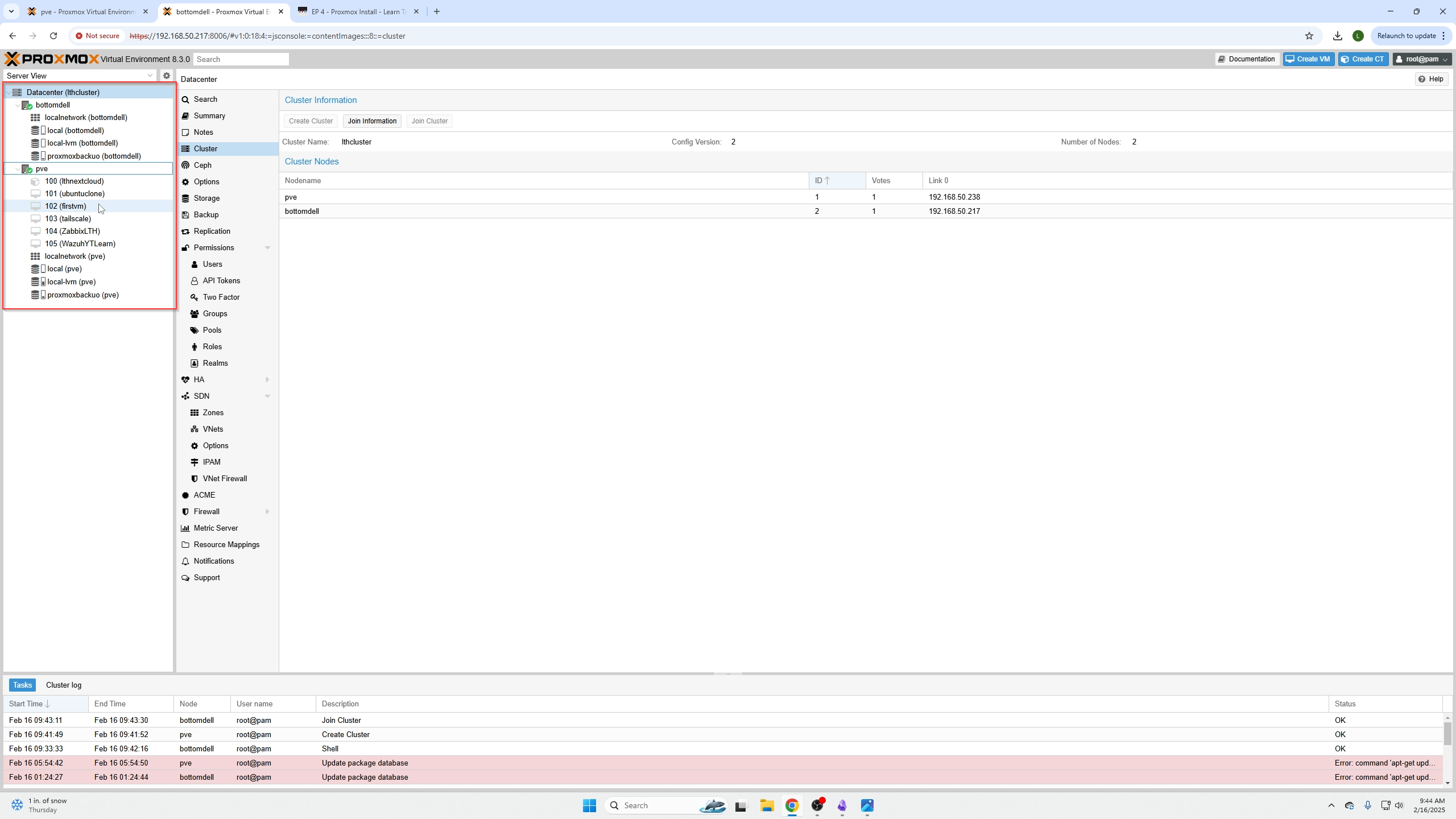
Task: Expand the Firewall submenu arrow
Action: click(267, 511)
